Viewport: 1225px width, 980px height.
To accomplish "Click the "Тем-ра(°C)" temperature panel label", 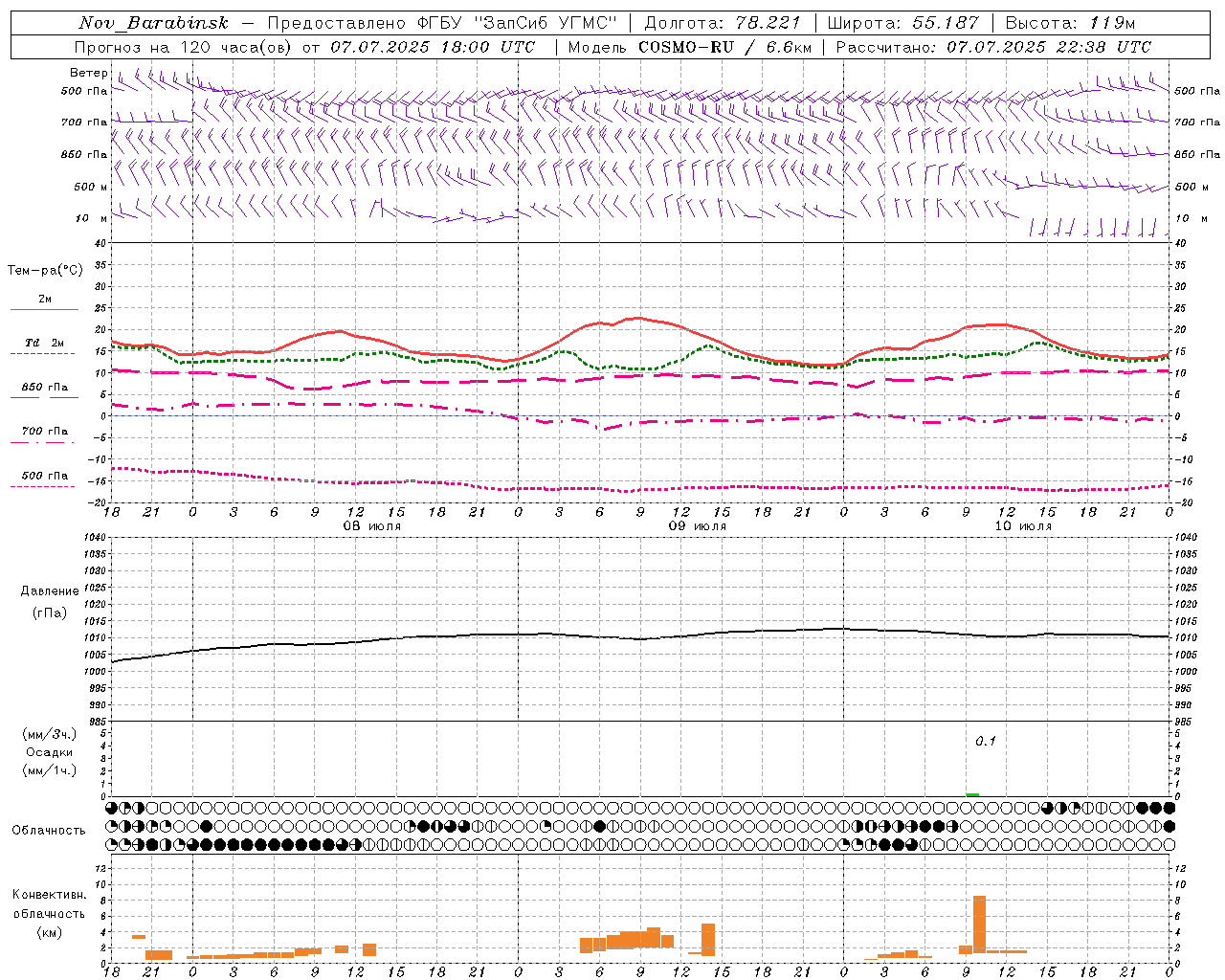I will 46,271.
